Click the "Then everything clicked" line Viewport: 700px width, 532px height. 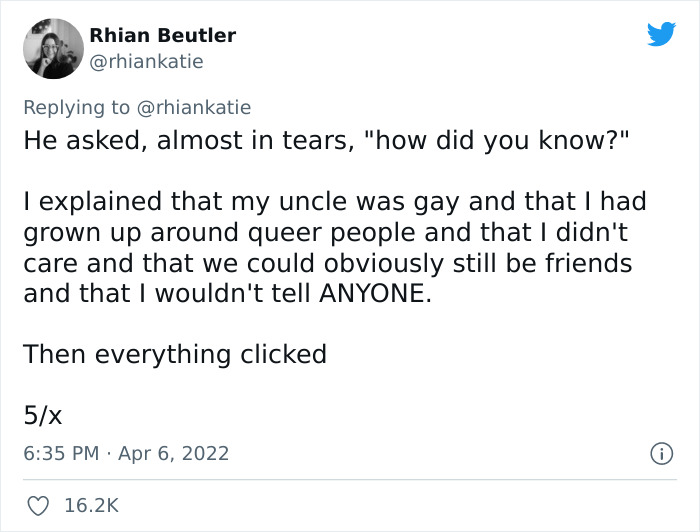(x=175, y=354)
